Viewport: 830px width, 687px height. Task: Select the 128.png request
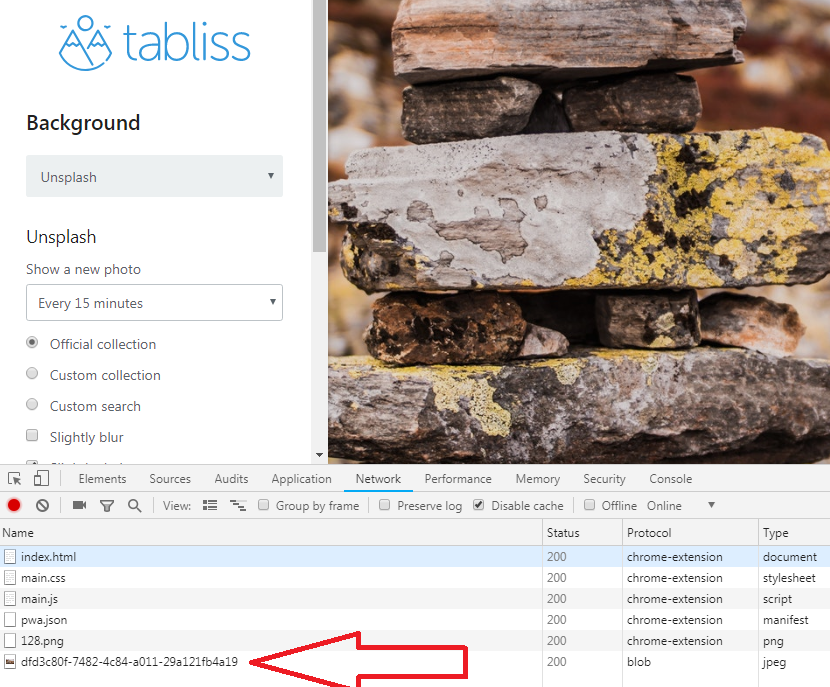(x=415, y=640)
